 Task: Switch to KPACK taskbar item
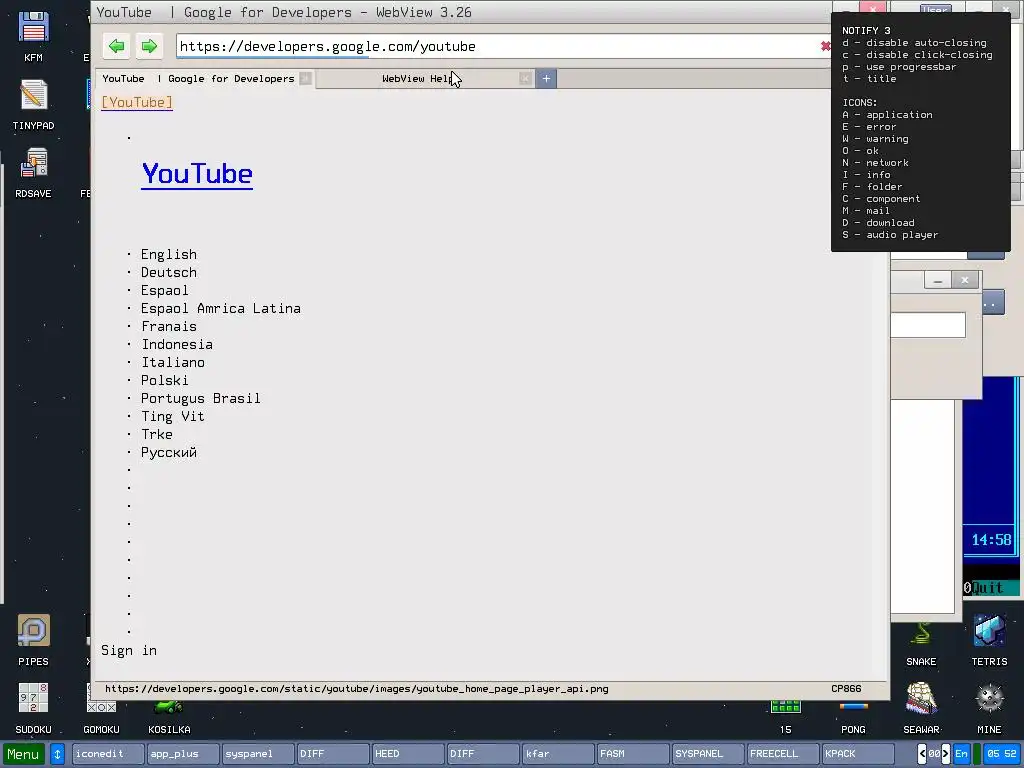857,754
